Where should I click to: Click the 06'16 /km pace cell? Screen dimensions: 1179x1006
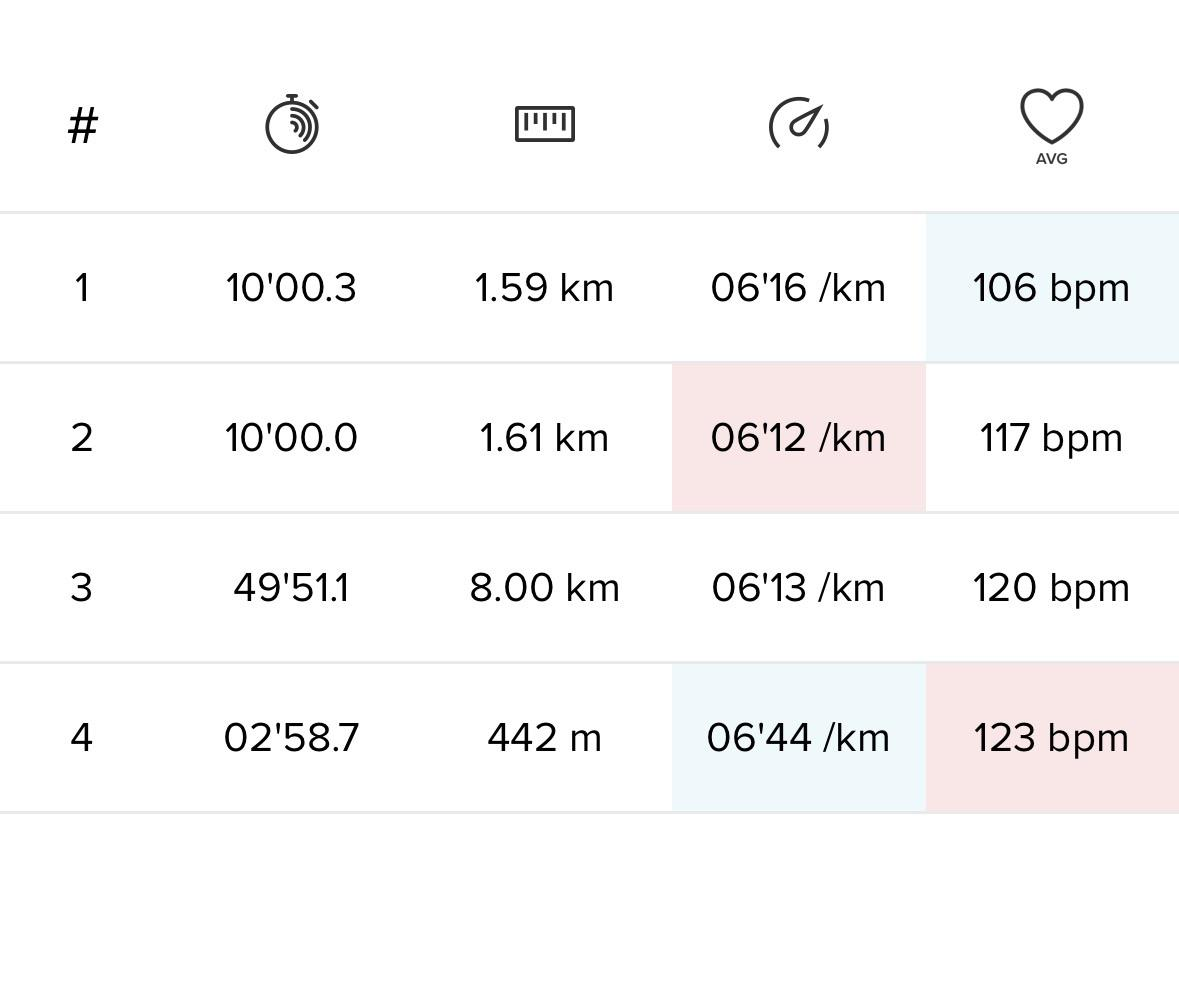click(798, 288)
